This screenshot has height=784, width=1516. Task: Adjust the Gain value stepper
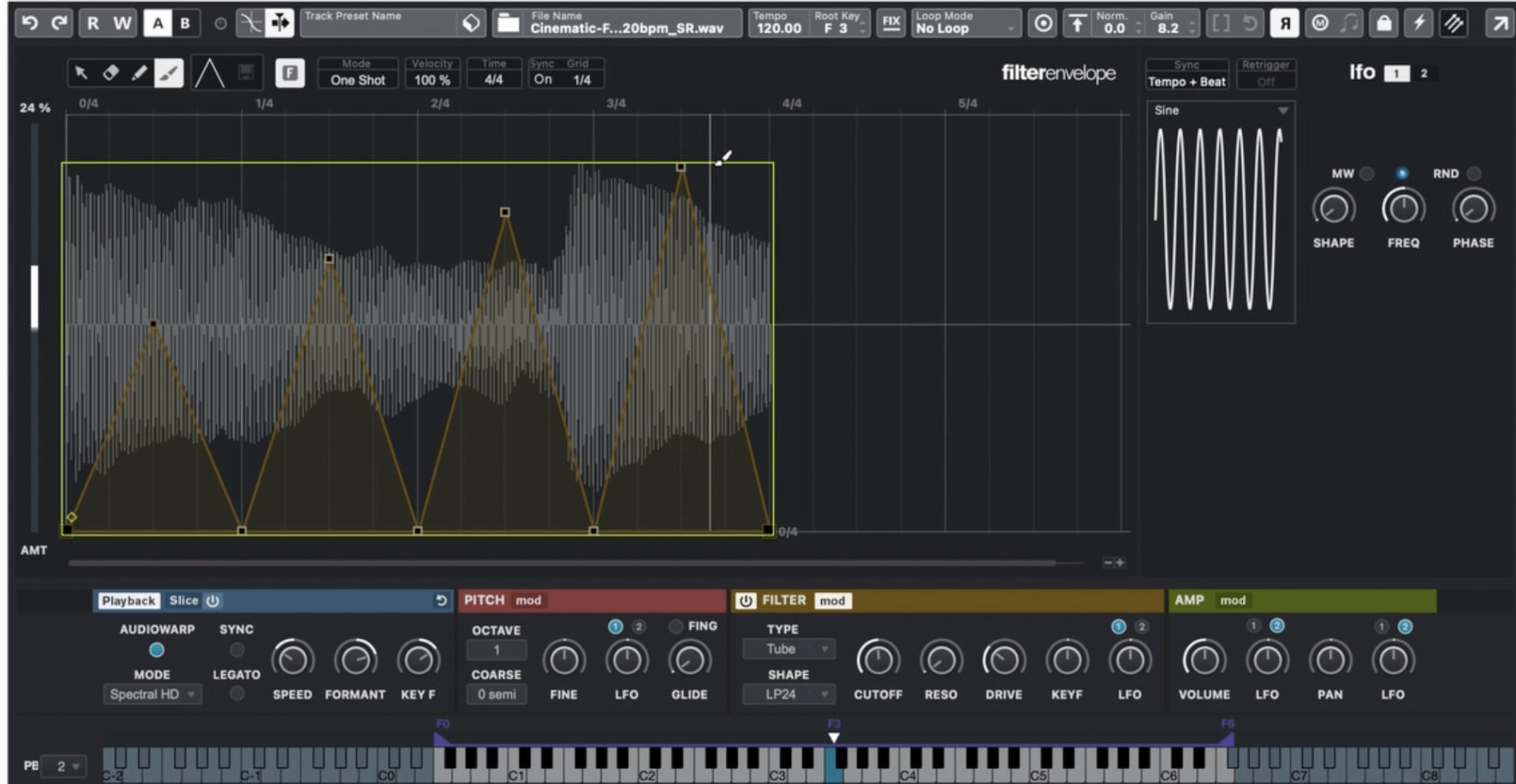[1193, 28]
